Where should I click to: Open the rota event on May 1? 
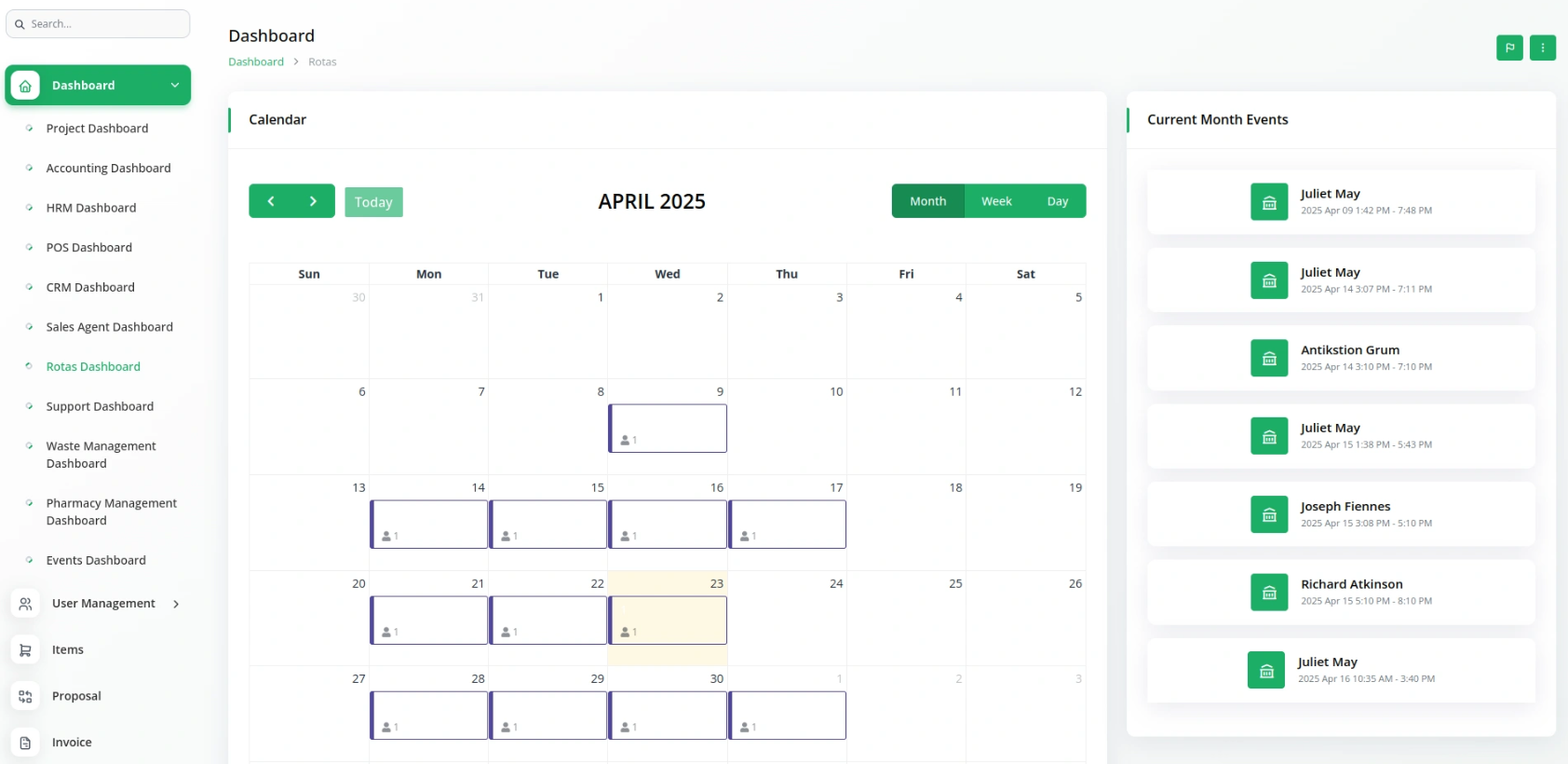(x=788, y=716)
